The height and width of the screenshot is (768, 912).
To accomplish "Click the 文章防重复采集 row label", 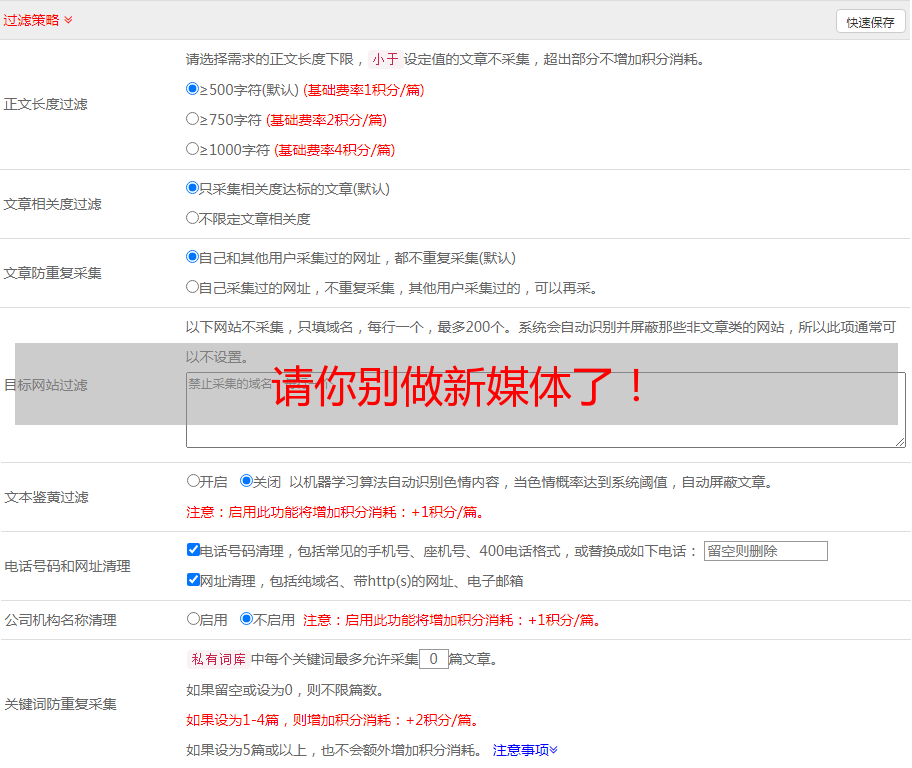I will [52, 273].
